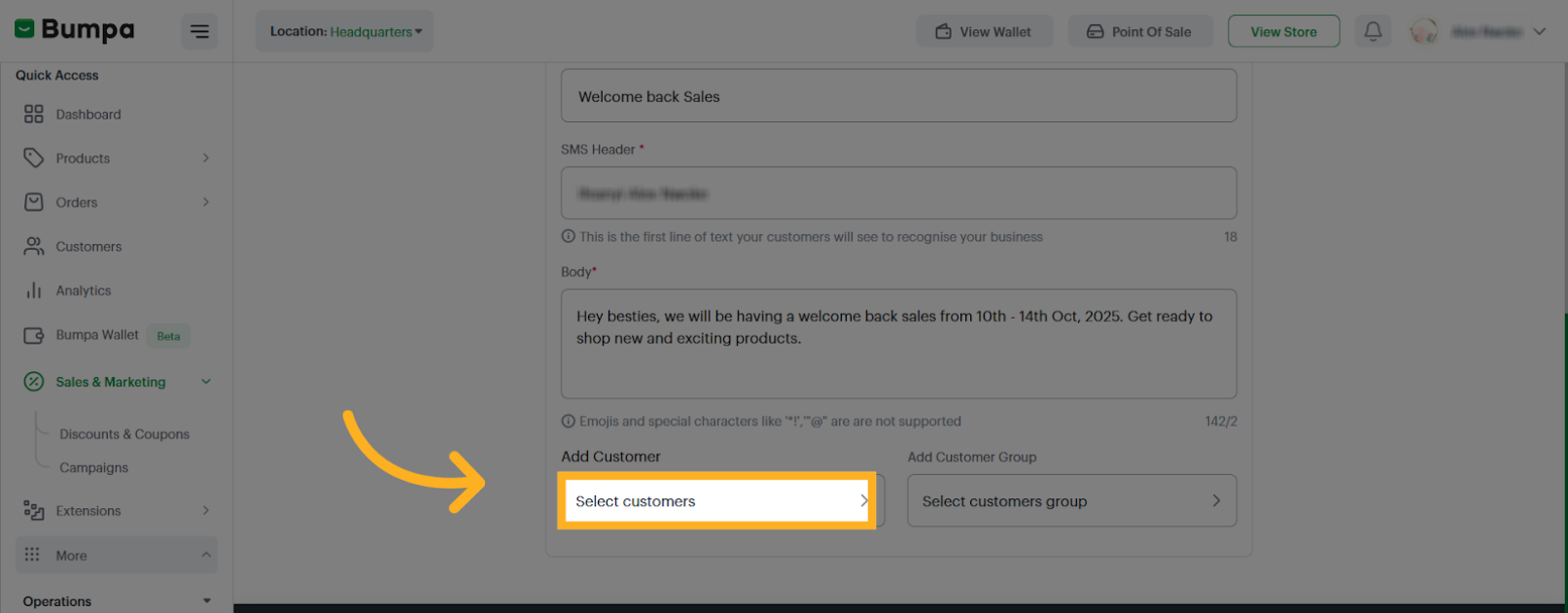The height and width of the screenshot is (613, 1568).
Task: Click the SMS Header info icon
Action: pos(569,236)
